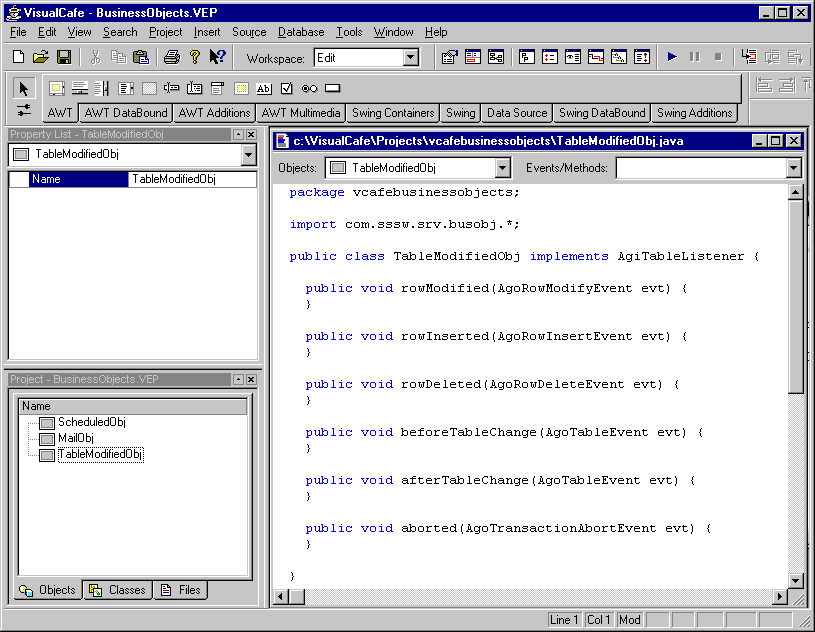Open the Search menu
The height and width of the screenshot is (632, 815).
[x=120, y=32]
